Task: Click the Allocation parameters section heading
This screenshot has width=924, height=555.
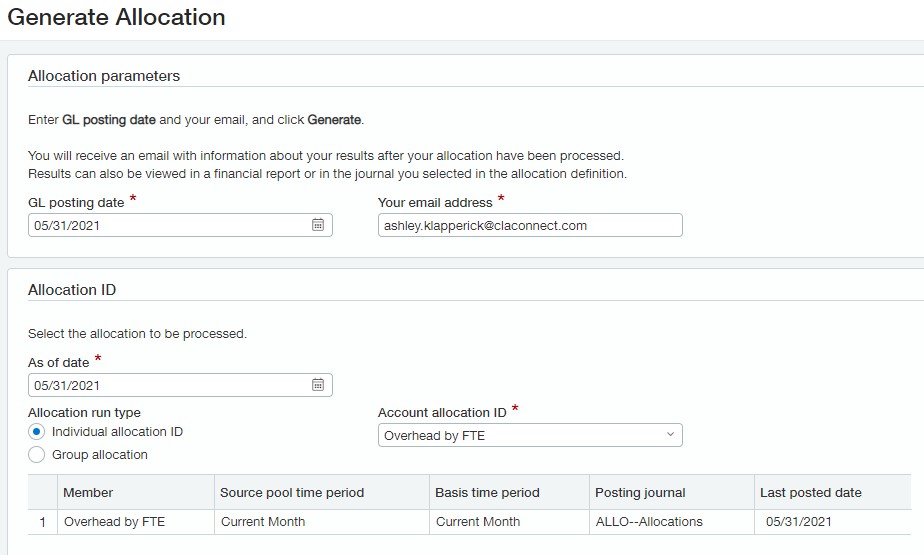Action: click(104, 76)
